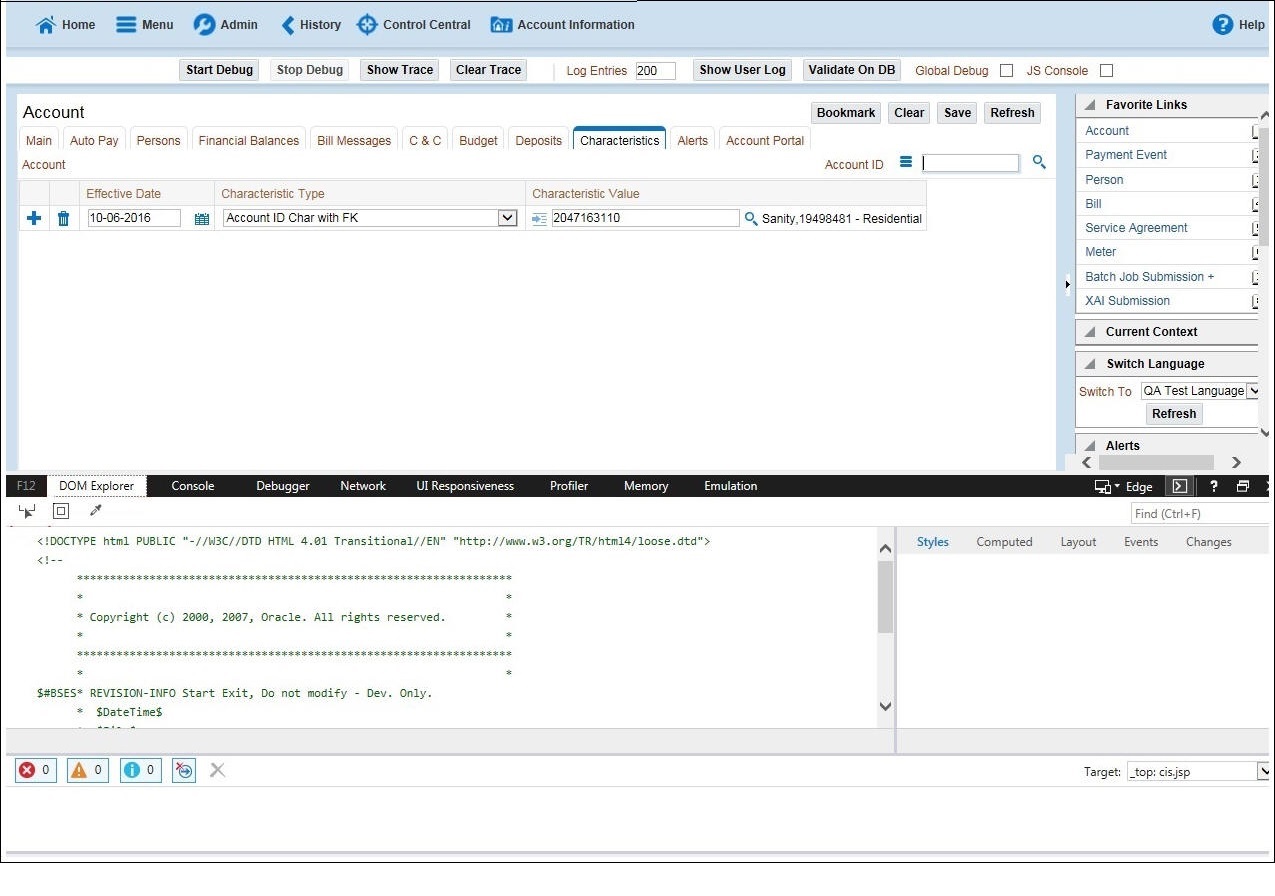Toggle the error count filter in dev tools
Viewport: 1275px width, 896px height.
(34, 770)
